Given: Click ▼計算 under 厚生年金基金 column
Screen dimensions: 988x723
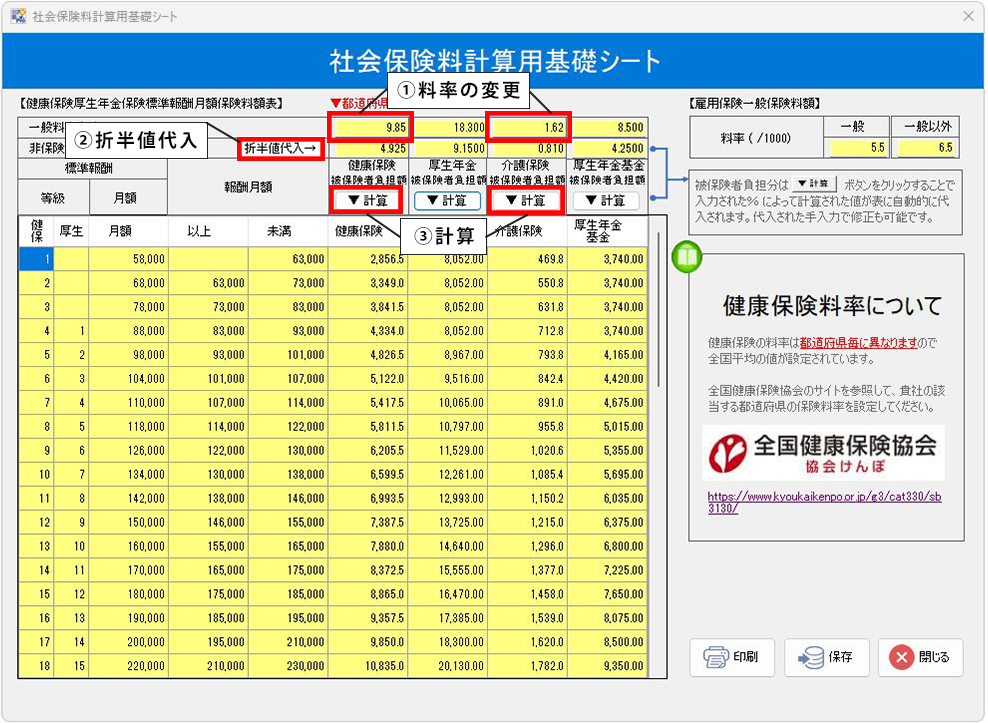Looking at the screenshot, I should [x=607, y=200].
